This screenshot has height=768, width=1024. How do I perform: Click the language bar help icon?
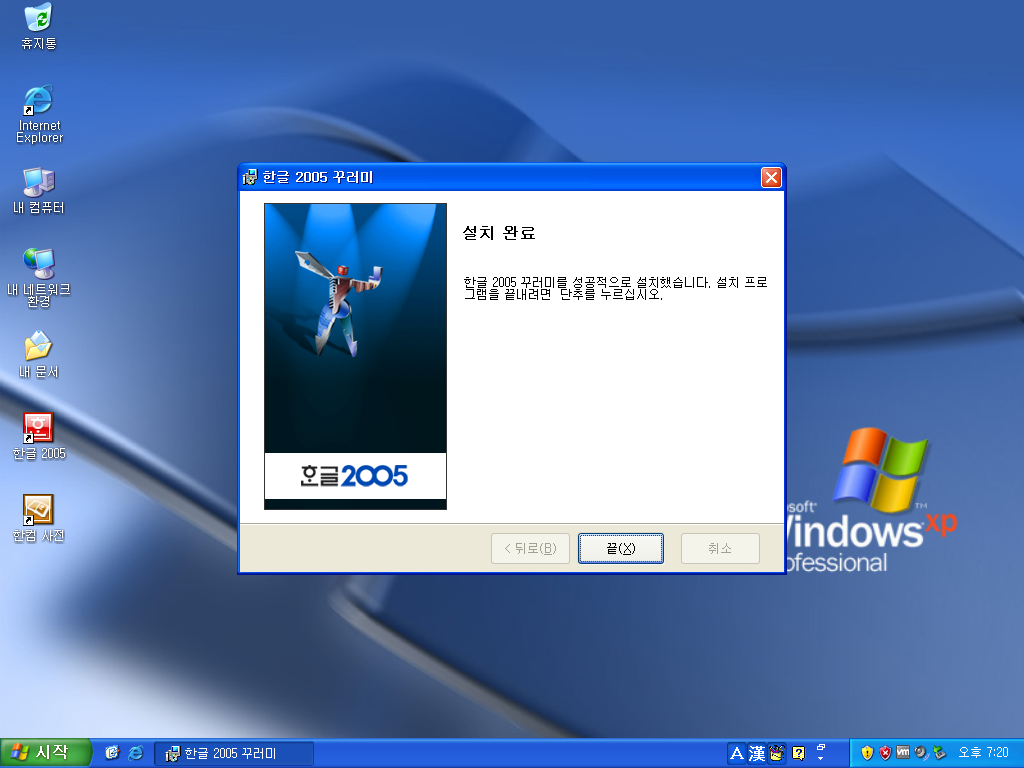tap(798, 754)
